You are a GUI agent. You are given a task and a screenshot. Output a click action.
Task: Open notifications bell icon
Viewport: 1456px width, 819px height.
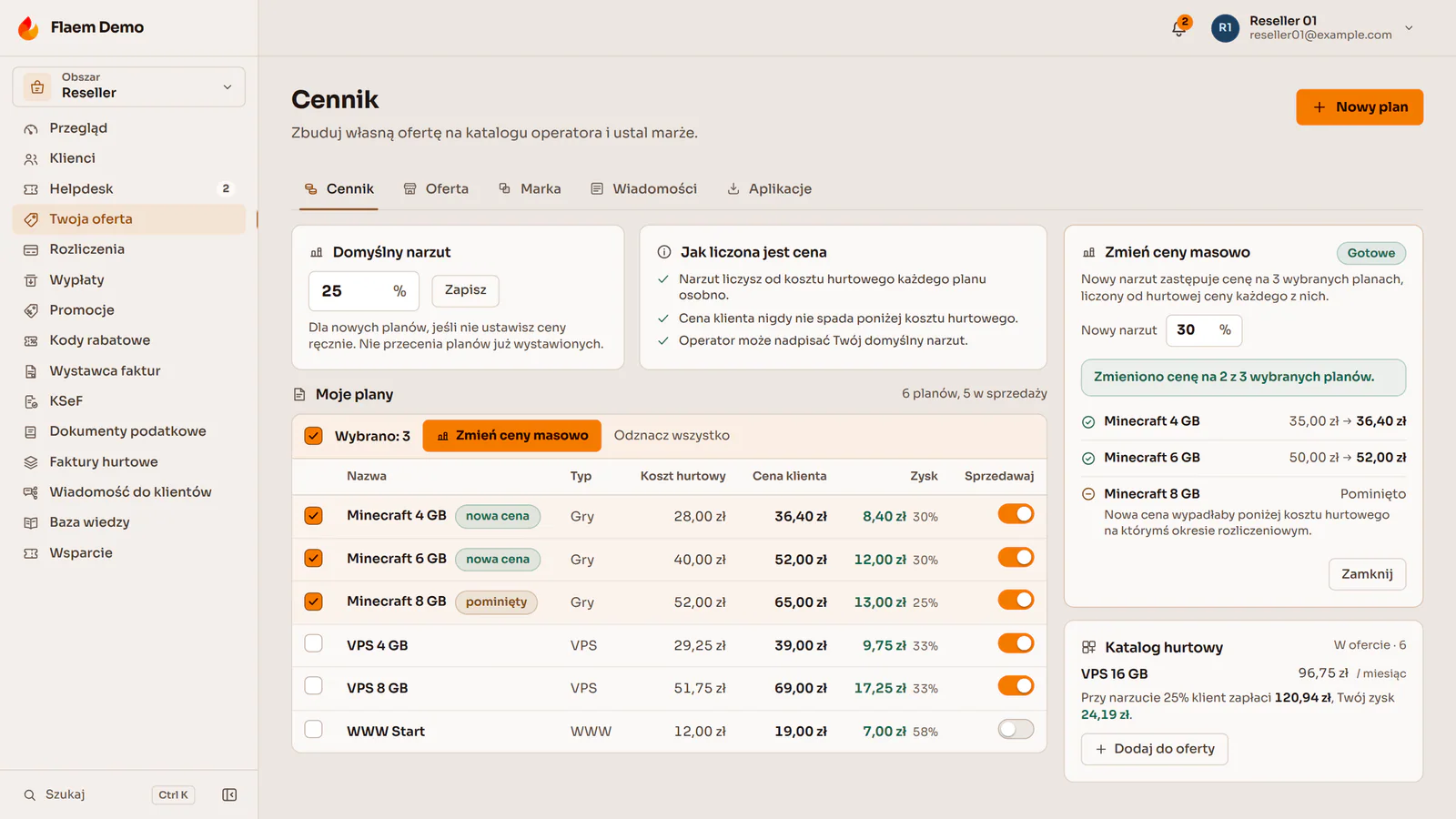tap(1178, 28)
